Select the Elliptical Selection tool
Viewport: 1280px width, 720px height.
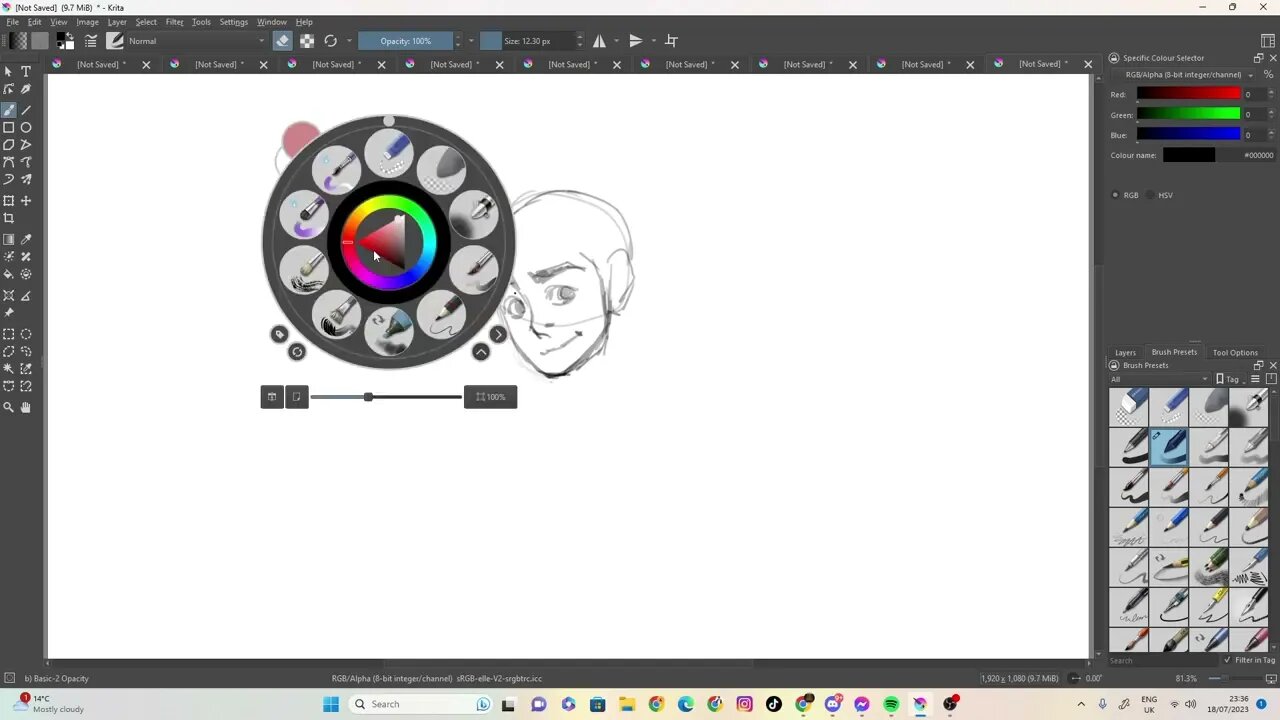pos(26,334)
